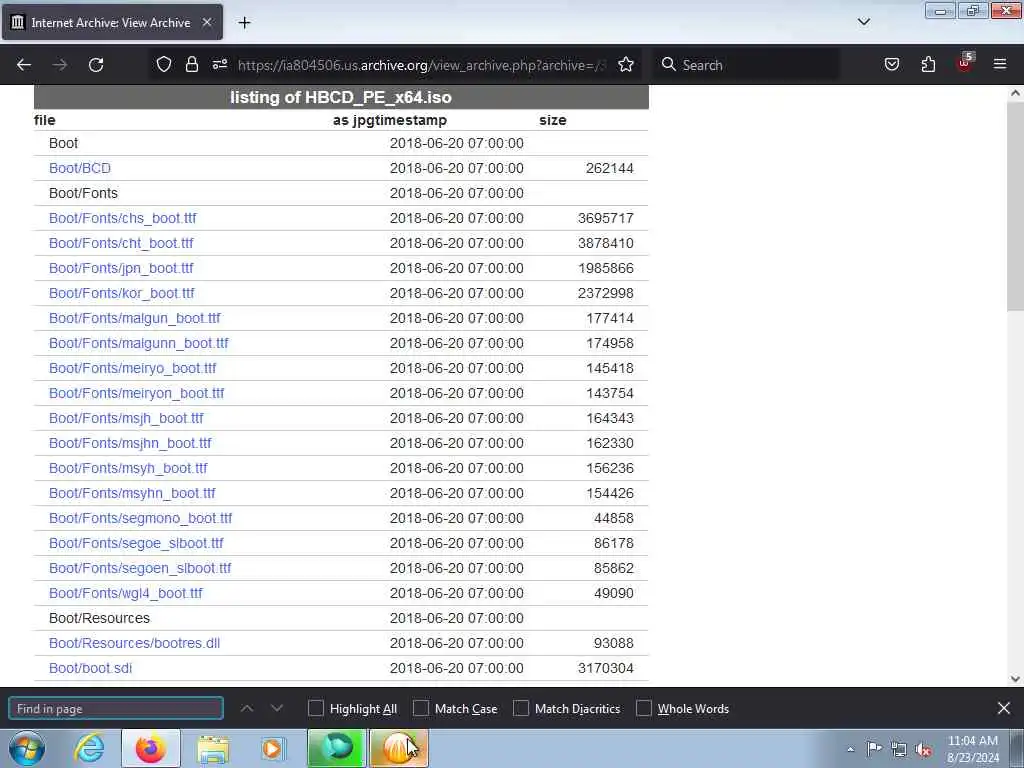Viewport: 1024px width, 768px height.
Task: List all tabs dropdown arrow
Action: (863, 22)
